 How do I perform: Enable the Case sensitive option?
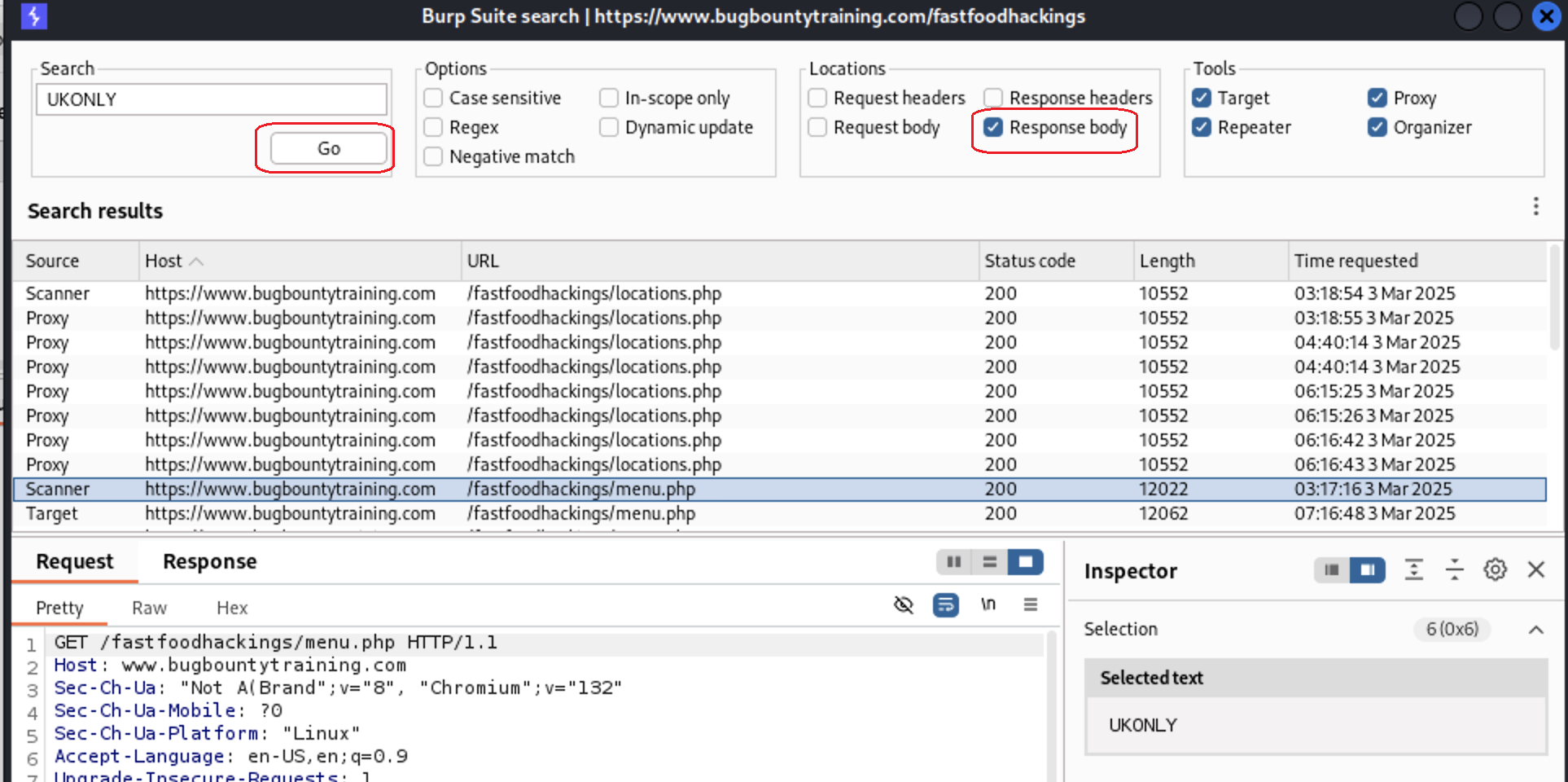(x=433, y=98)
